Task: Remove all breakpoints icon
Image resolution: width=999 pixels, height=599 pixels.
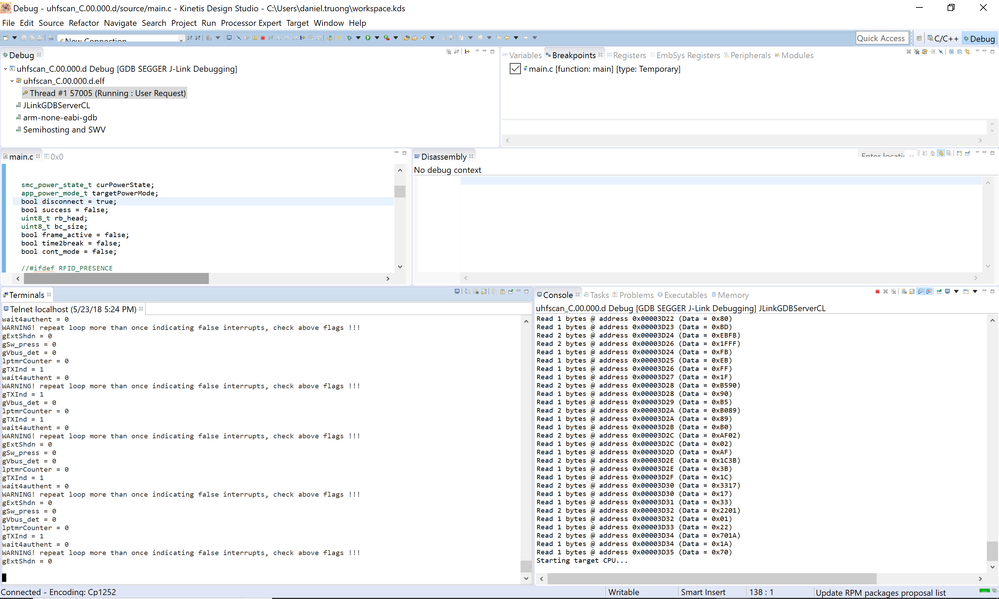Action: click(x=917, y=52)
